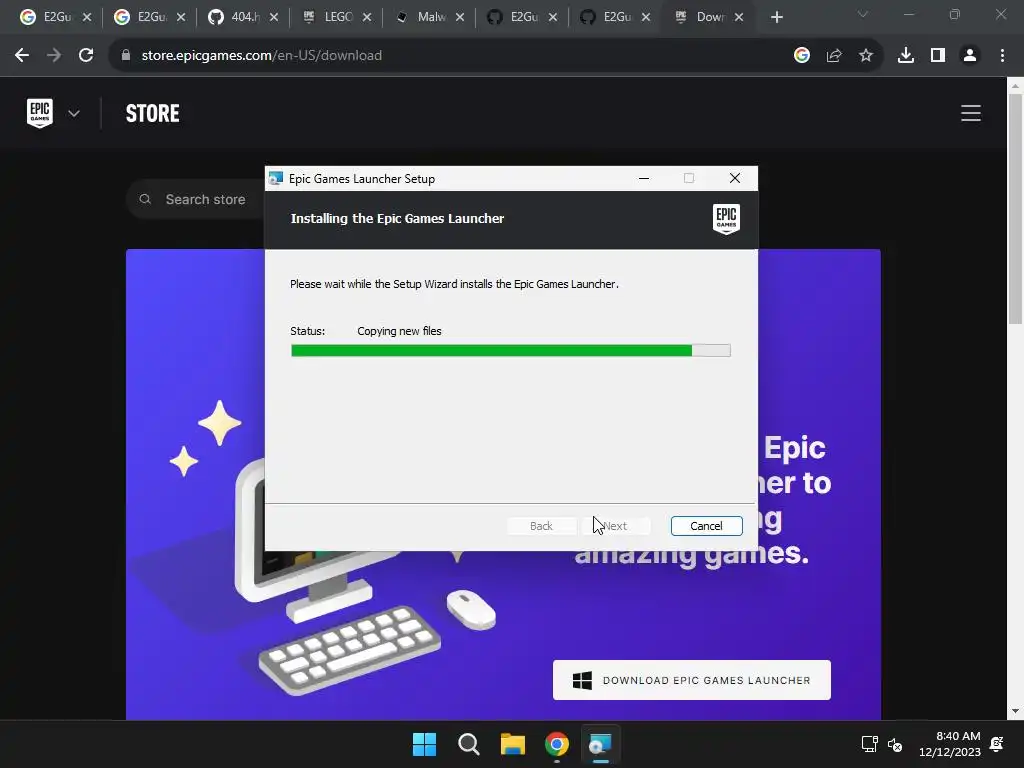Open the Chrome downloads icon

click(x=906, y=56)
